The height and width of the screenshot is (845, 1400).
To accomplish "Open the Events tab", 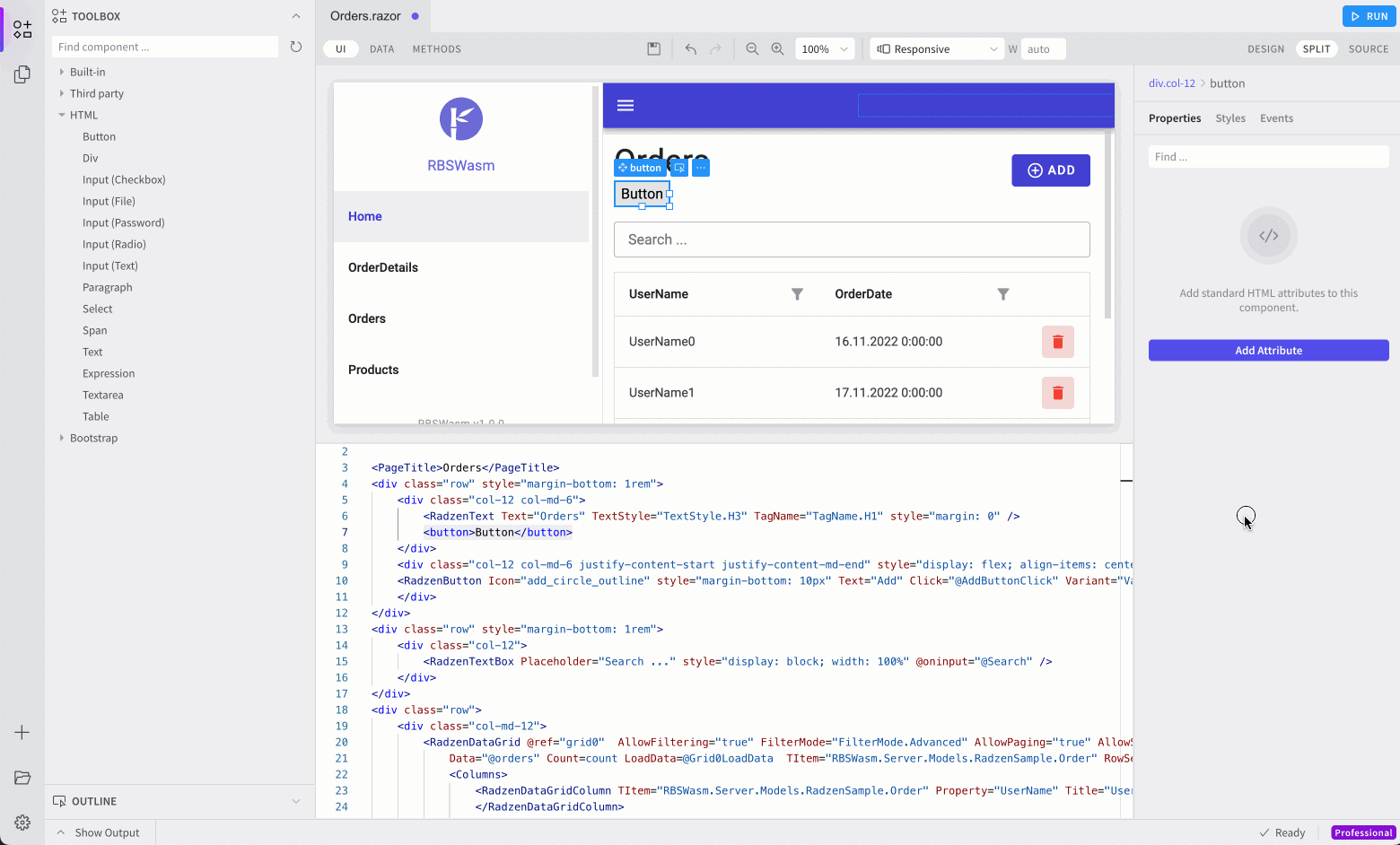I will point(1276,118).
